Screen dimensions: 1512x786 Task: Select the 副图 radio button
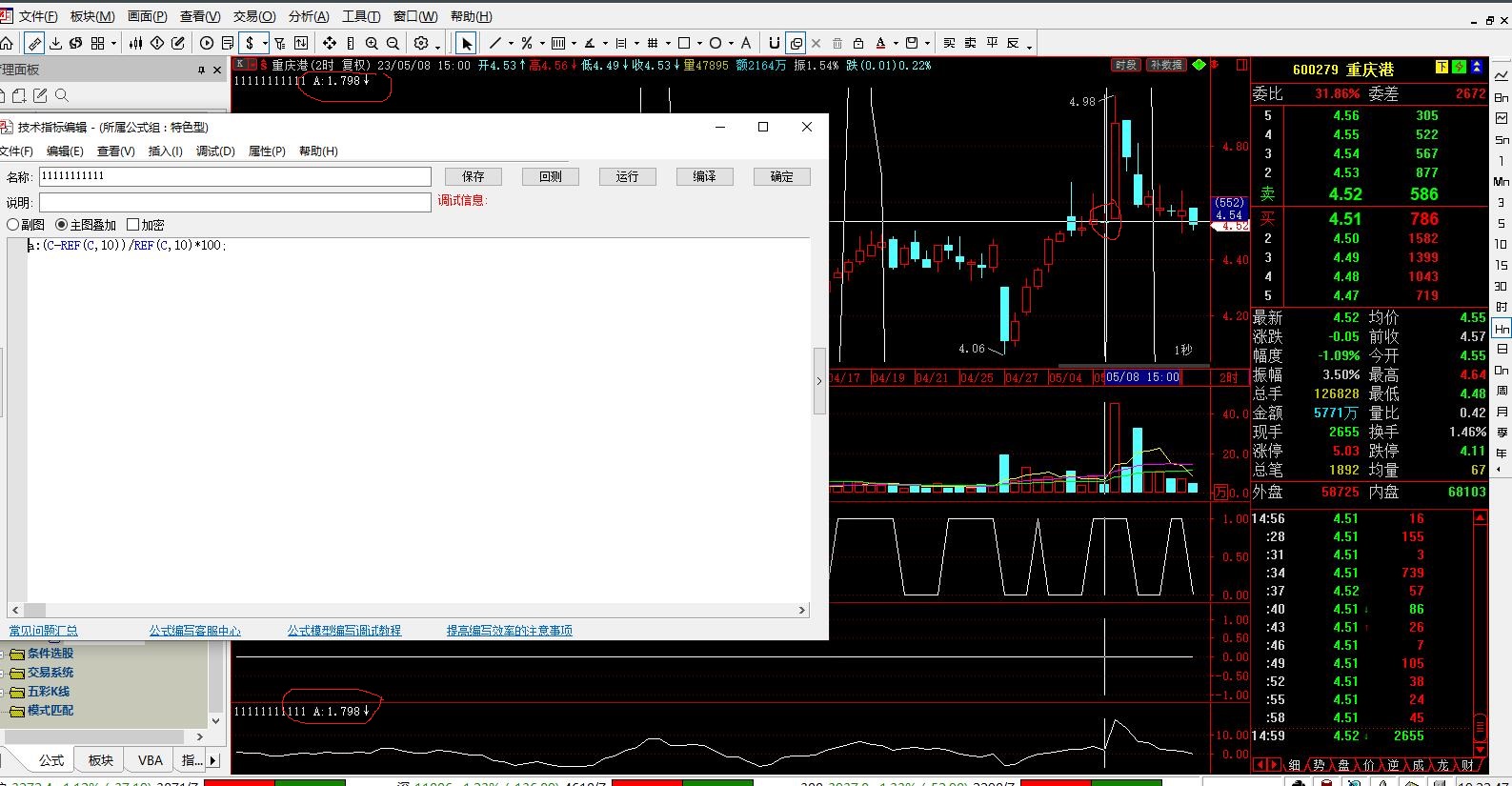tap(13, 225)
